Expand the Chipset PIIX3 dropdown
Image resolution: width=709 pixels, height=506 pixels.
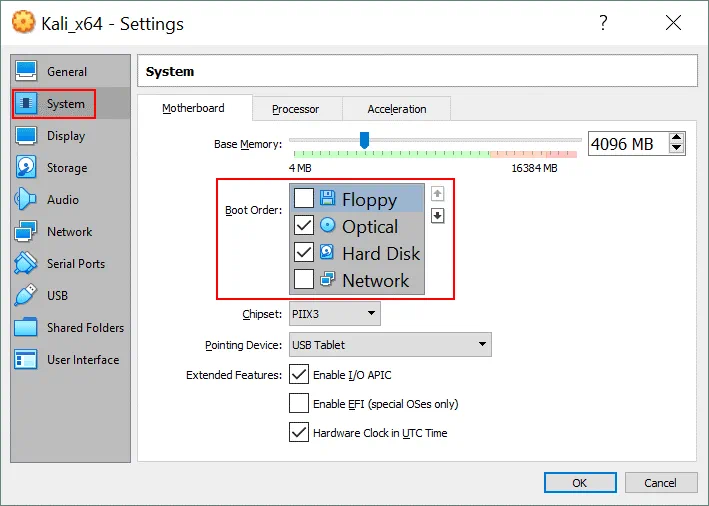pyautogui.click(x=334, y=314)
